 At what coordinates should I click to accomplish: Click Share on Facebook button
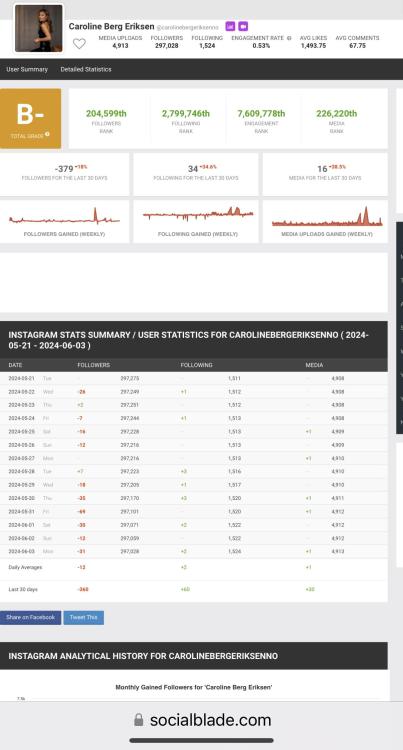pos(31,618)
